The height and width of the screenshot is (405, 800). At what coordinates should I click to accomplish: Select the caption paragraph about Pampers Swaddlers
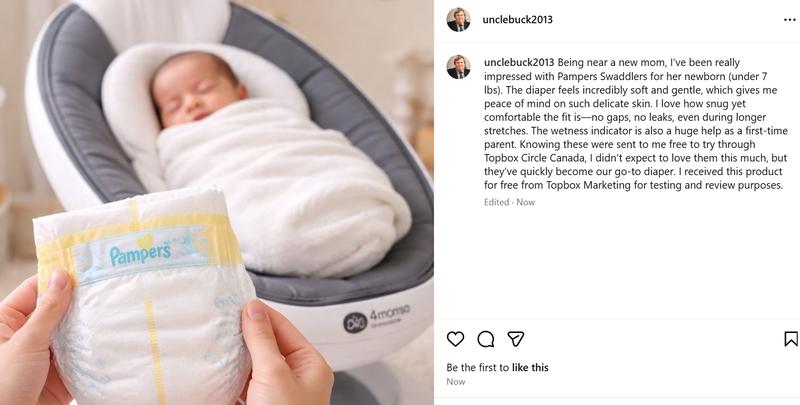635,124
